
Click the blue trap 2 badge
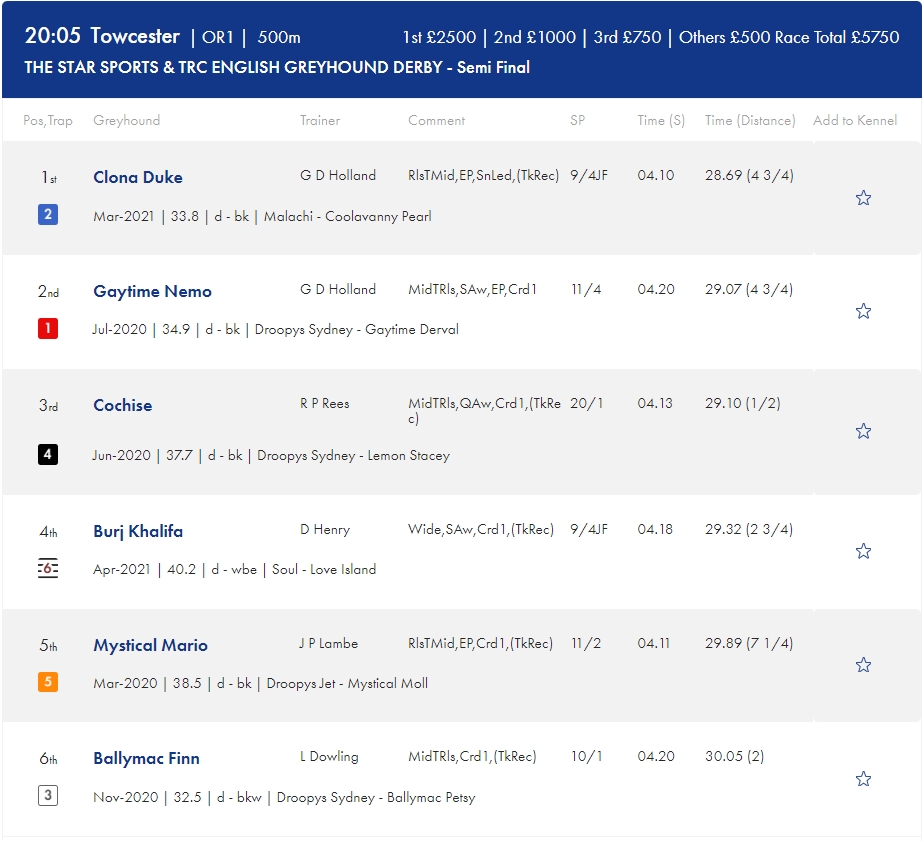click(x=48, y=215)
